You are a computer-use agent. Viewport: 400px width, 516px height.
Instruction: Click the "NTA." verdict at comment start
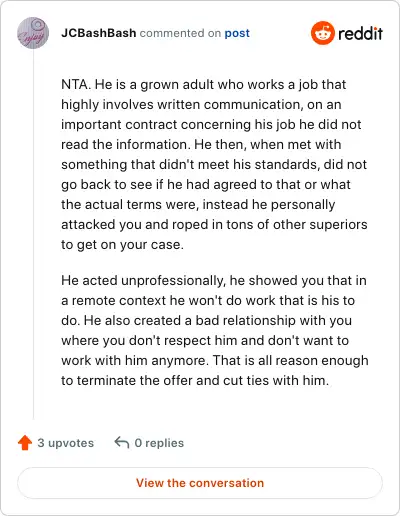coord(76,84)
